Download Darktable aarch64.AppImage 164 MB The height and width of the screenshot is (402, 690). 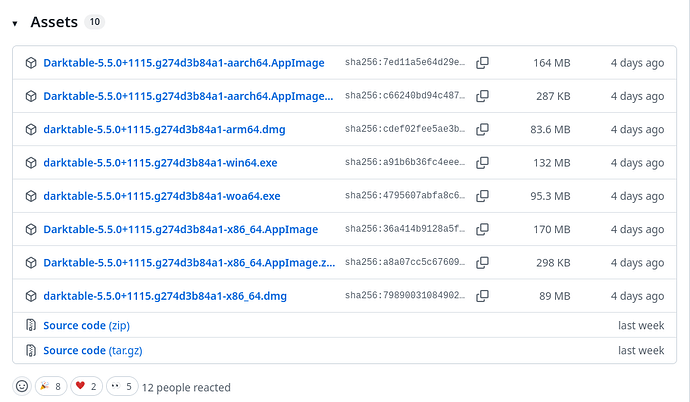[184, 63]
